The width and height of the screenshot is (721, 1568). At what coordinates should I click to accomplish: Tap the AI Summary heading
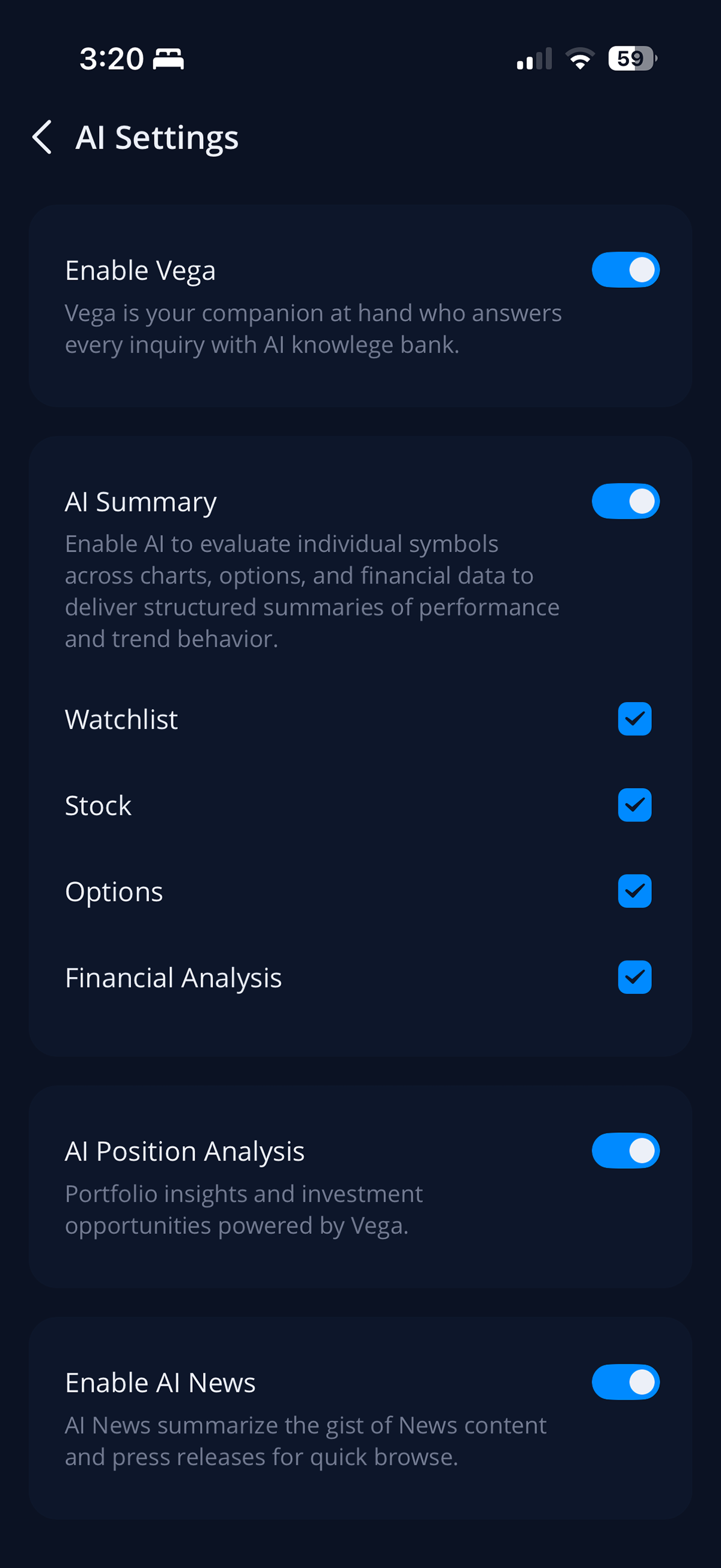tap(141, 502)
